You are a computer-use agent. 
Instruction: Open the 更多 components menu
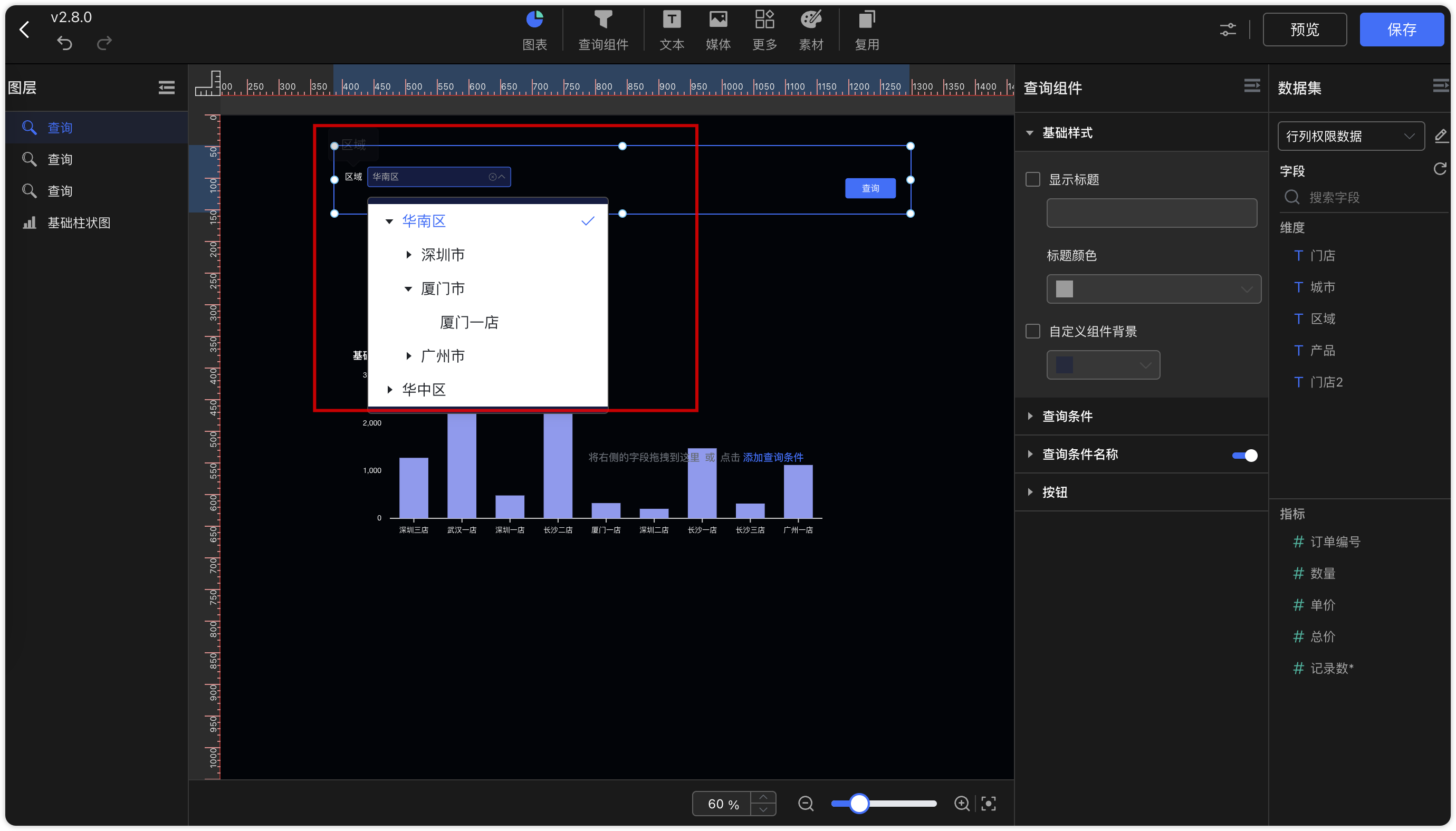point(764,31)
